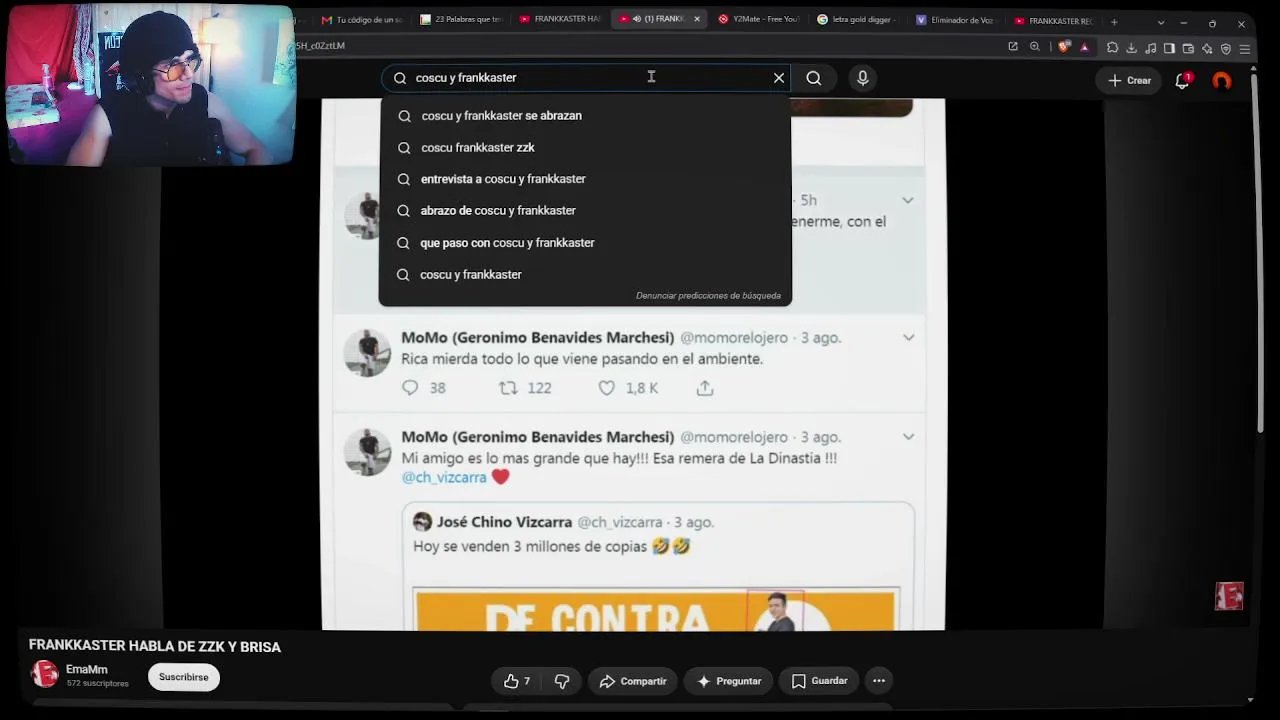Start voice search with the microphone icon
This screenshot has height=720, width=1280.
862,78
